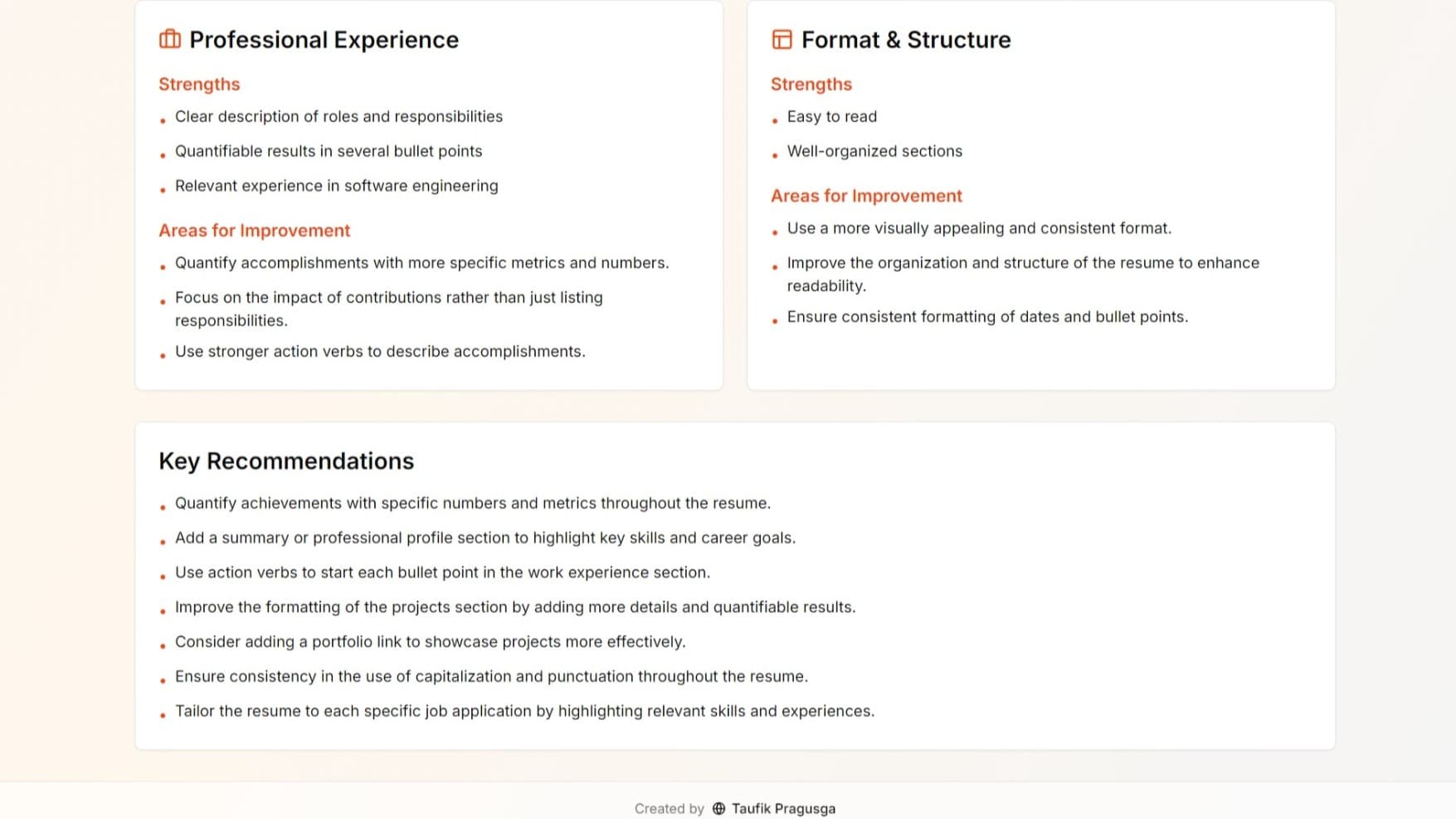The width and height of the screenshot is (1456, 819).
Task: Click the bullet beside 'Tailor the resume' recommendation
Action: pos(163,714)
